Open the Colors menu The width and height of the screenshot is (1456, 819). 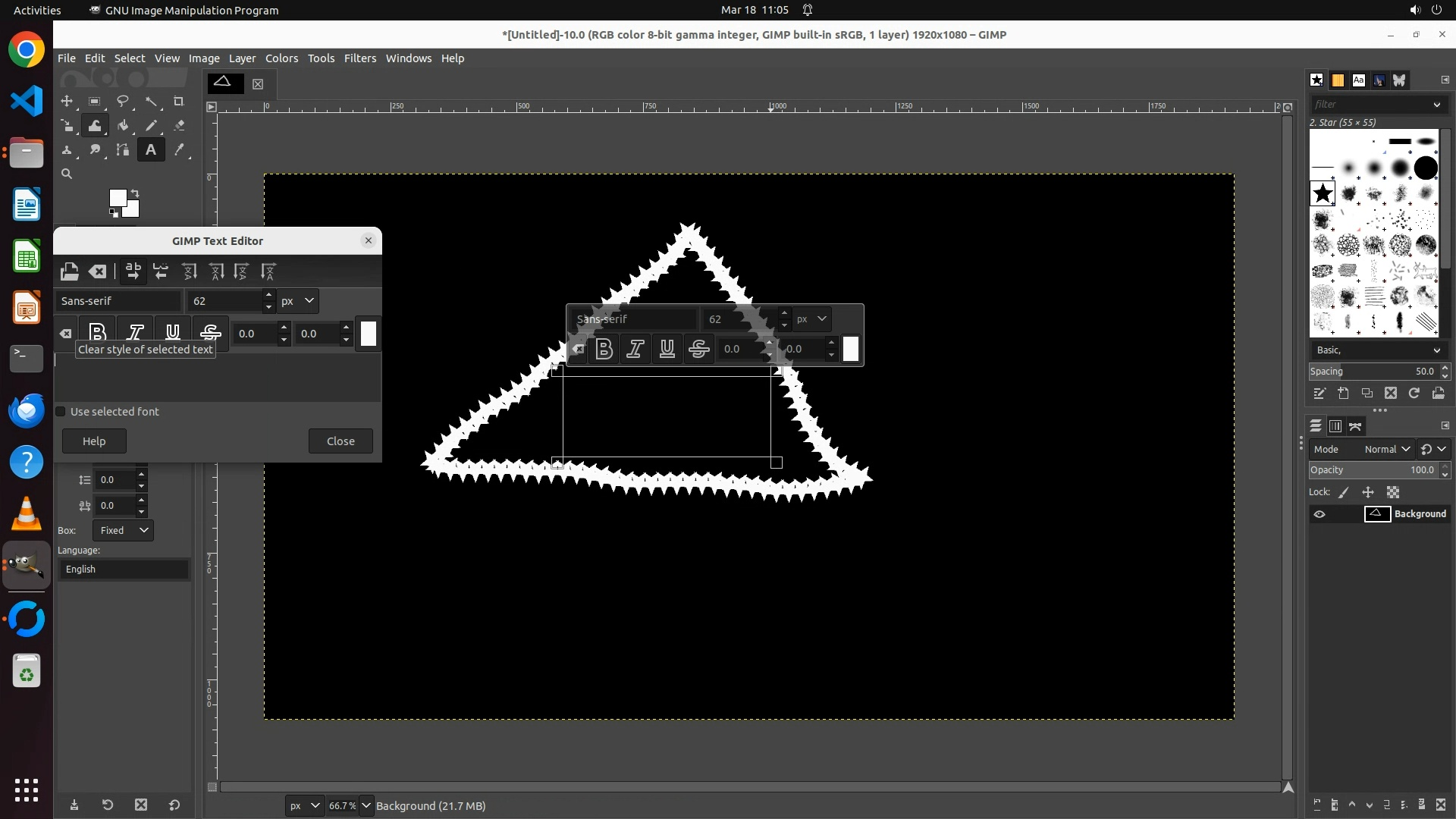tap(281, 58)
